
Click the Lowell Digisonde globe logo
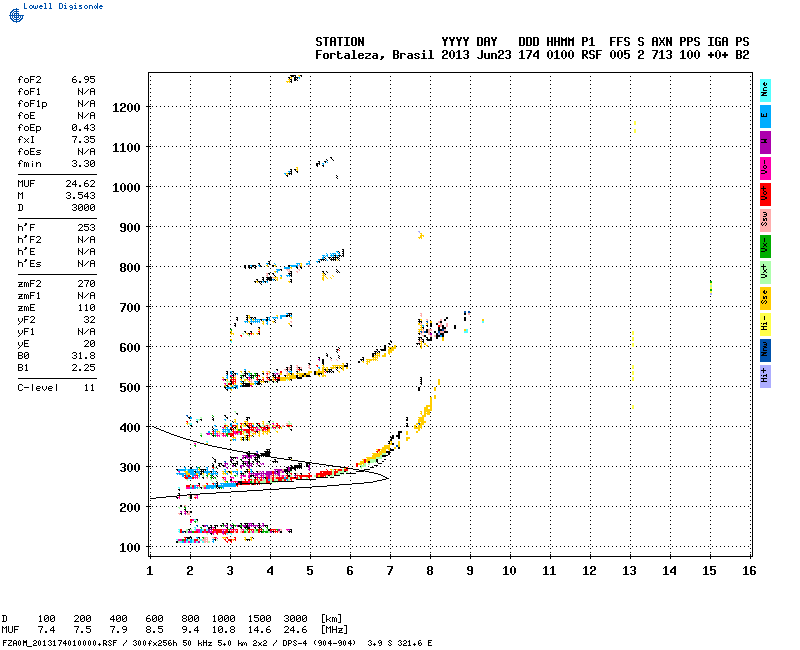point(16,15)
